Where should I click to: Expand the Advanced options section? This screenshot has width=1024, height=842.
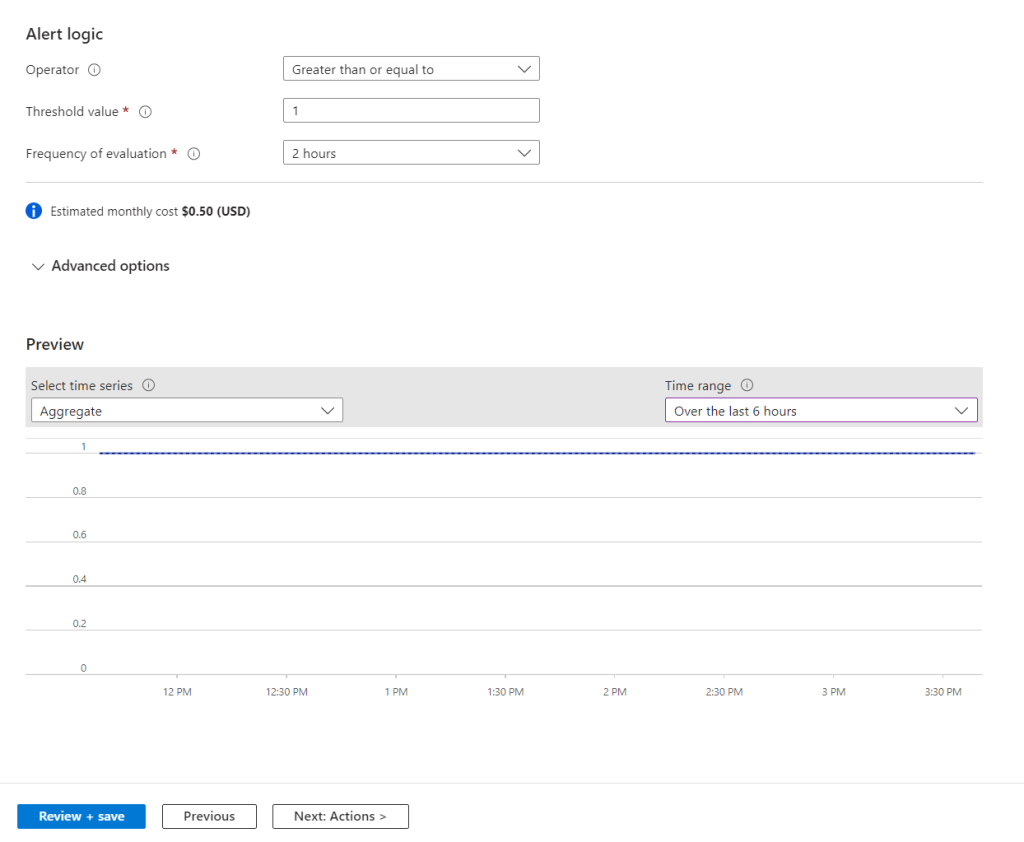click(100, 266)
